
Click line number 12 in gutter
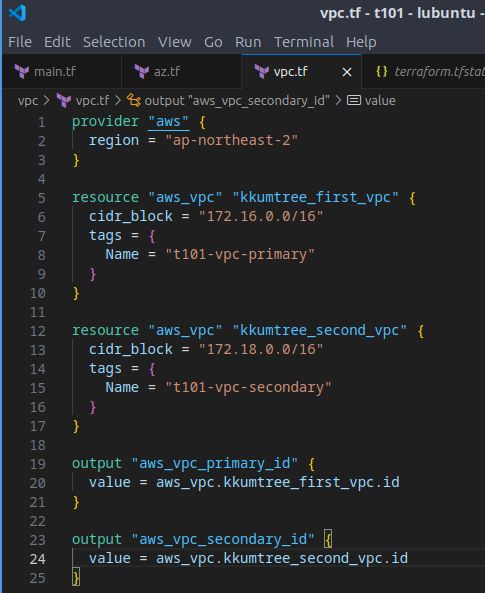(x=37, y=331)
